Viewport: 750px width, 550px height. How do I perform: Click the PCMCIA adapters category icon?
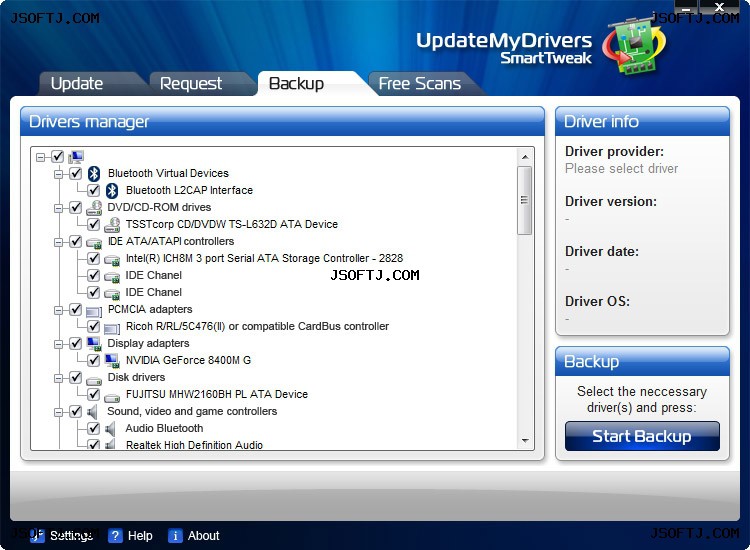click(x=94, y=311)
